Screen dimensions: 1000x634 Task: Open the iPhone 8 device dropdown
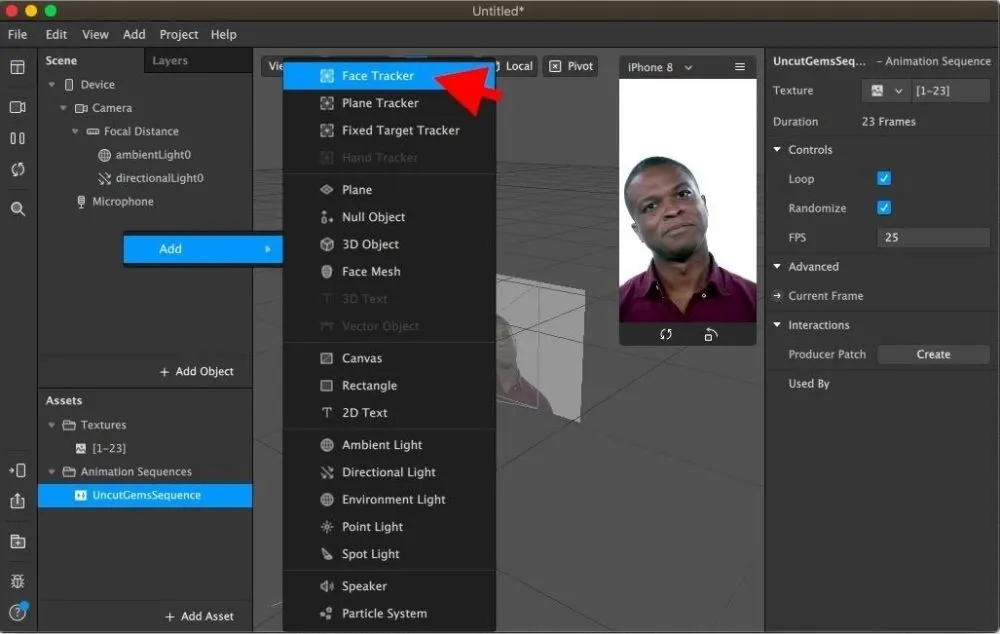[659, 67]
